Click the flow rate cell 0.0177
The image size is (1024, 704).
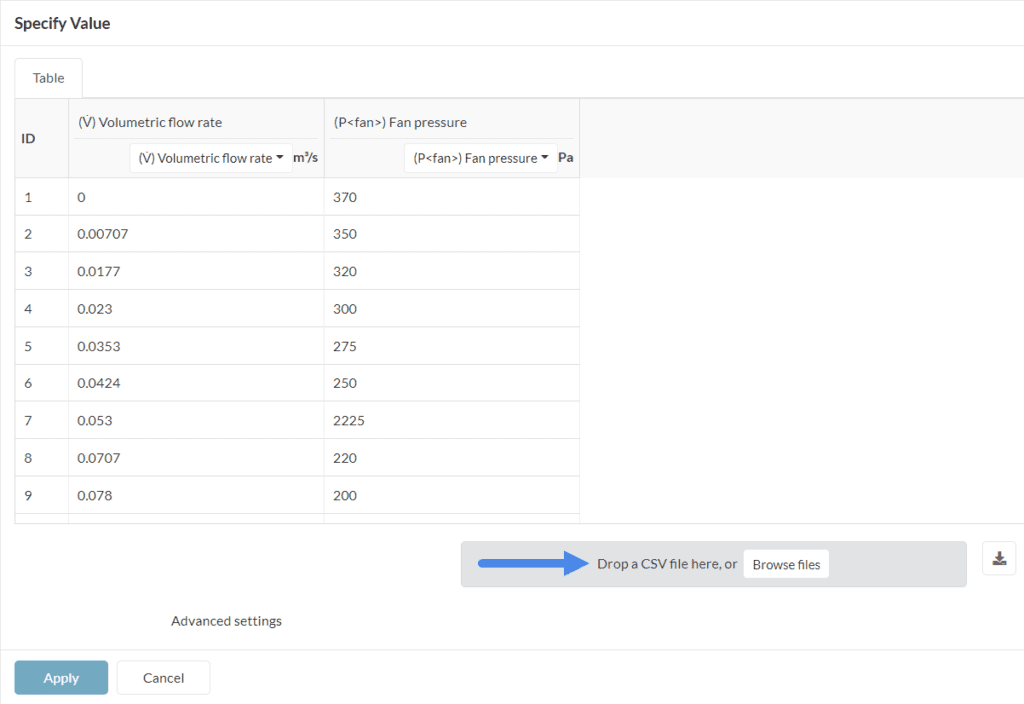point(196,271)
